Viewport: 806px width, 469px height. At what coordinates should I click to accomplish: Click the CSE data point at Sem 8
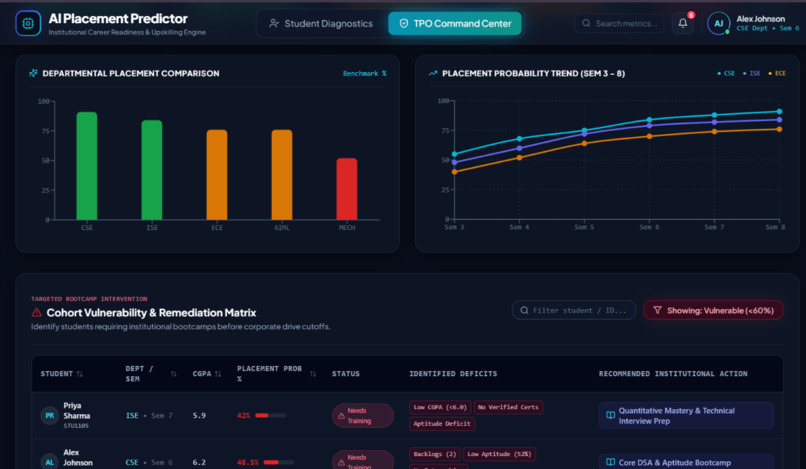click(779, 112)
